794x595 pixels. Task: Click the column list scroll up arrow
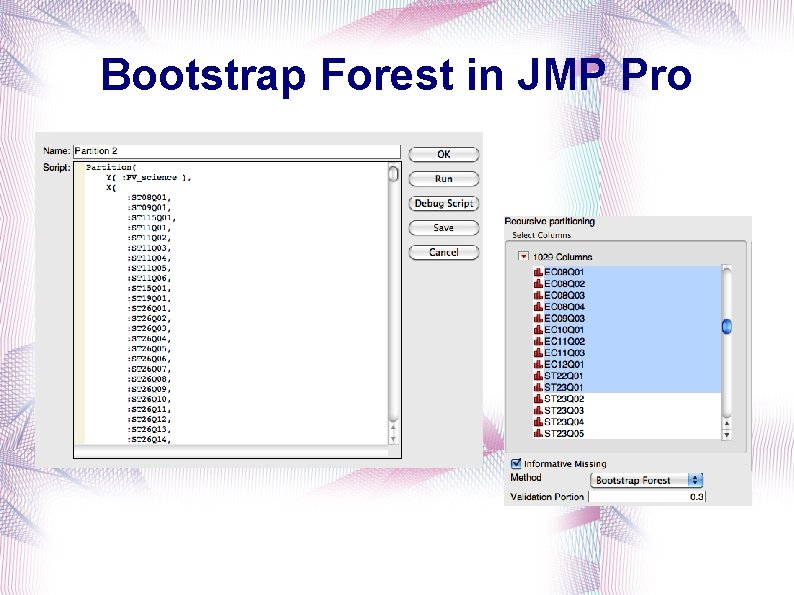(x=727, y=423)
